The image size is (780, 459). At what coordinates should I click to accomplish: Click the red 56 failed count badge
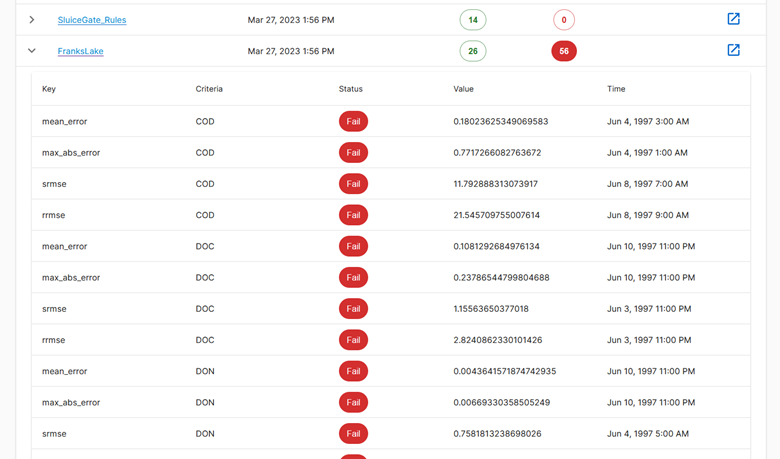coord(564,51)
